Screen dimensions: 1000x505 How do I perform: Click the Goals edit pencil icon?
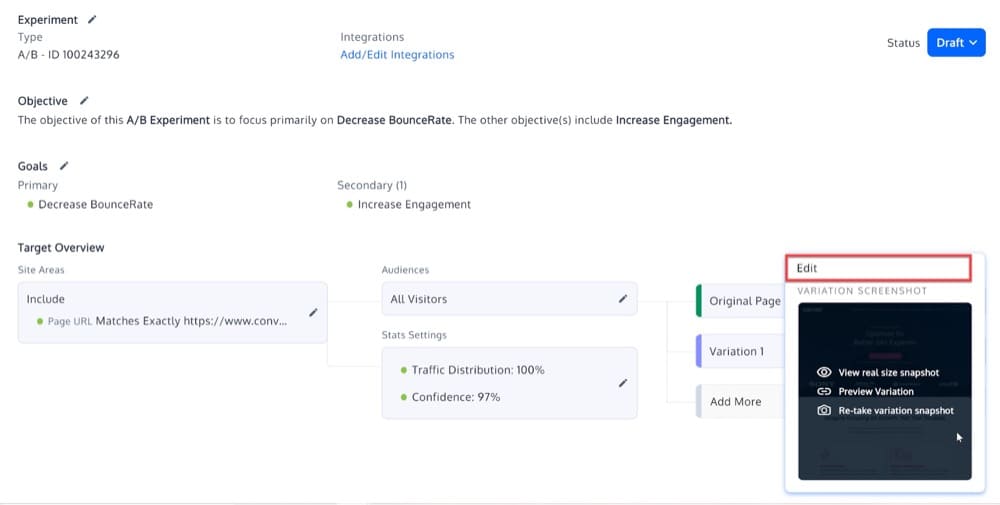click(64, 166)
